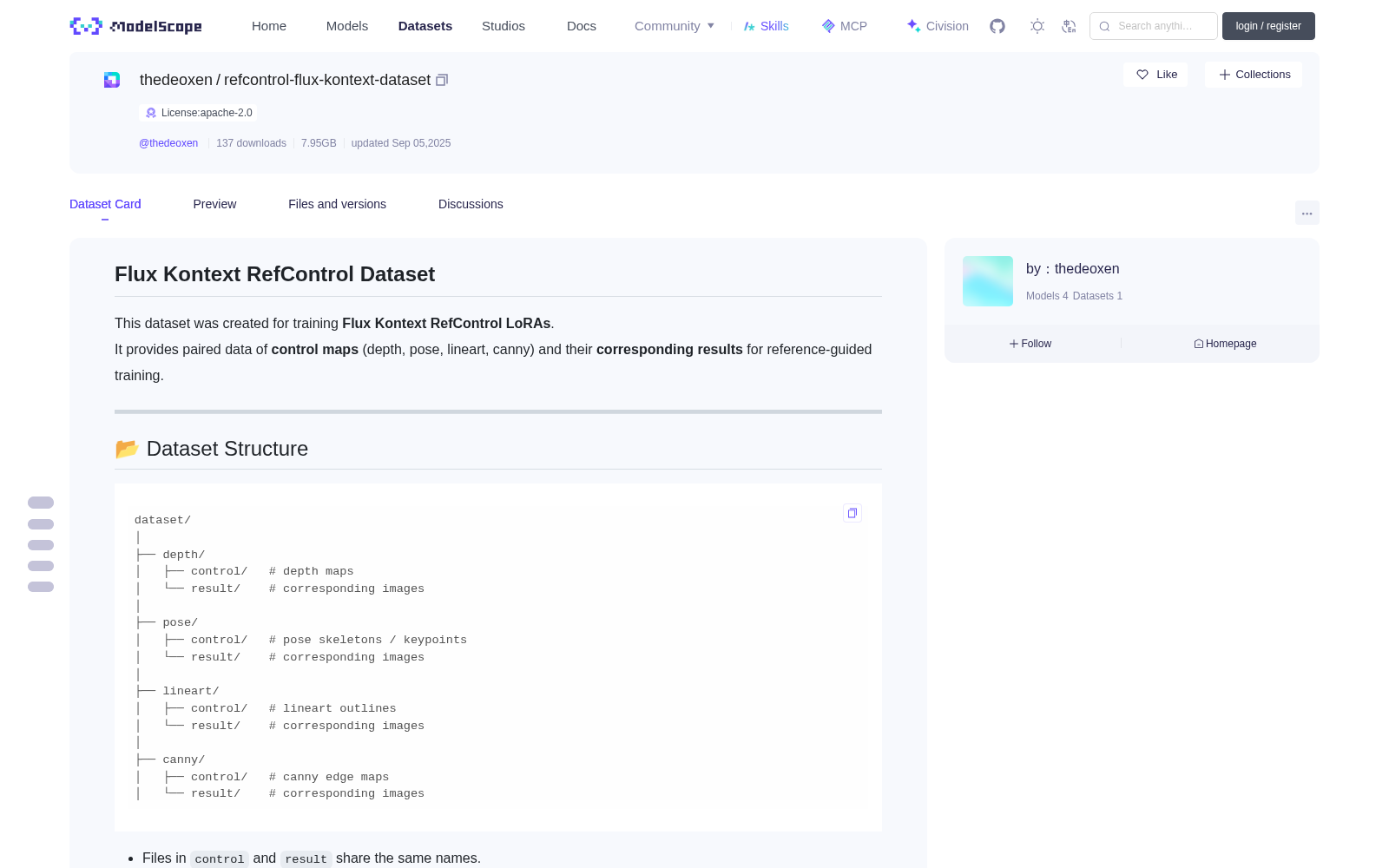This screenshot has height=868, width=1389.
Task: Copy the dataset structure code block
Action: (x=852, y=513)
